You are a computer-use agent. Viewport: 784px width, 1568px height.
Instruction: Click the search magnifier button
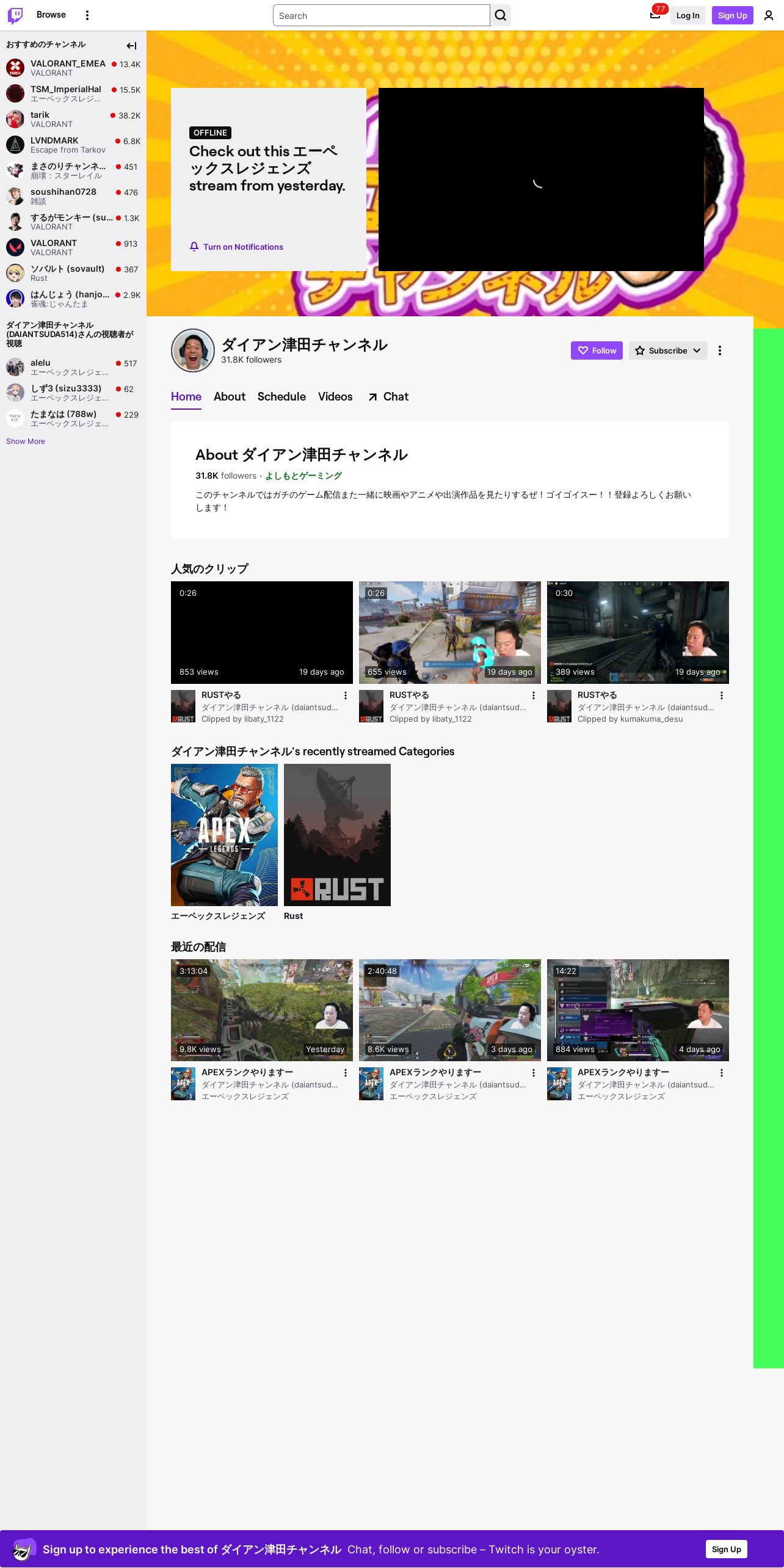tap(501, 15)
